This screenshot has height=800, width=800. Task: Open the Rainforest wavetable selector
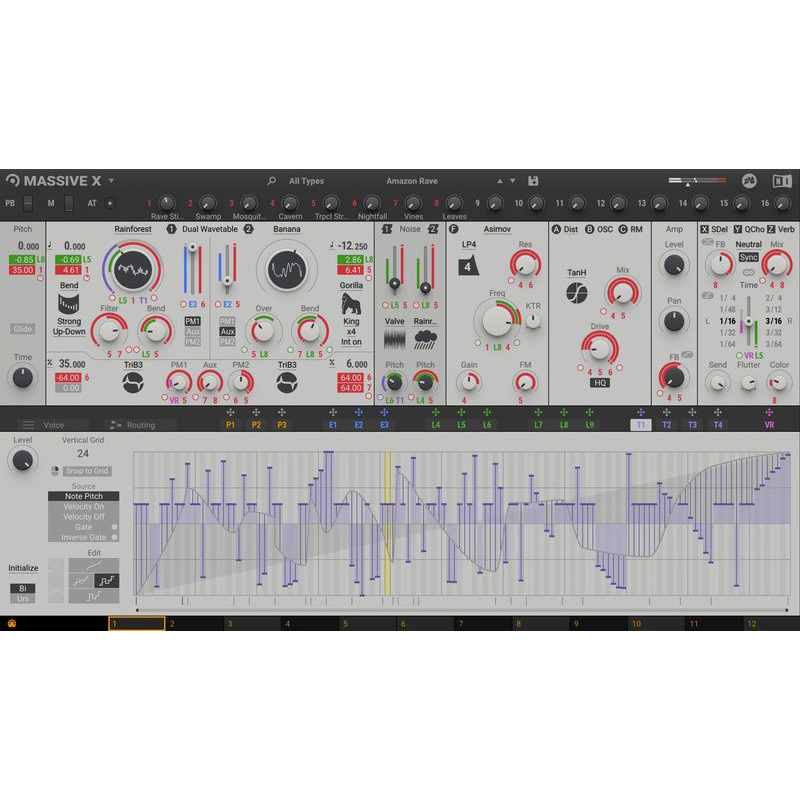click(133, 229)
